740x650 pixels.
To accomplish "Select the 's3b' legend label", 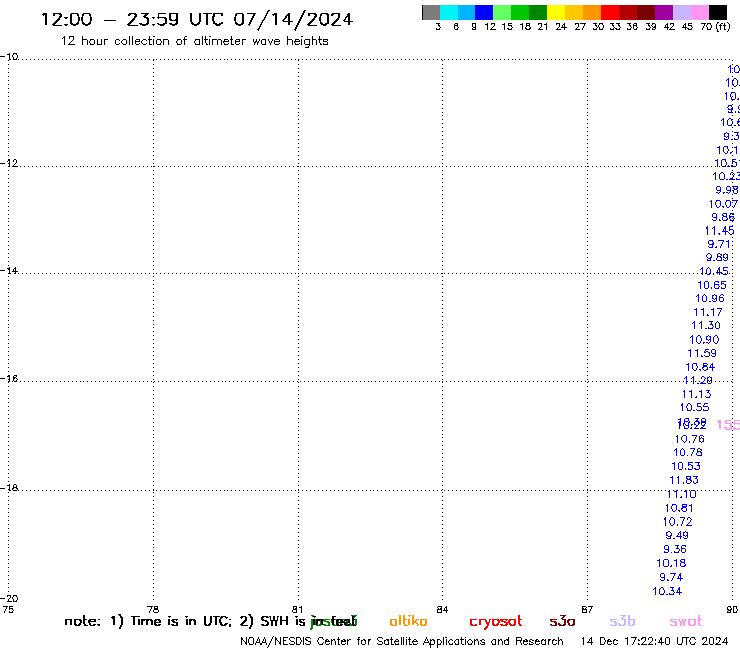I will tap(622, 621).
